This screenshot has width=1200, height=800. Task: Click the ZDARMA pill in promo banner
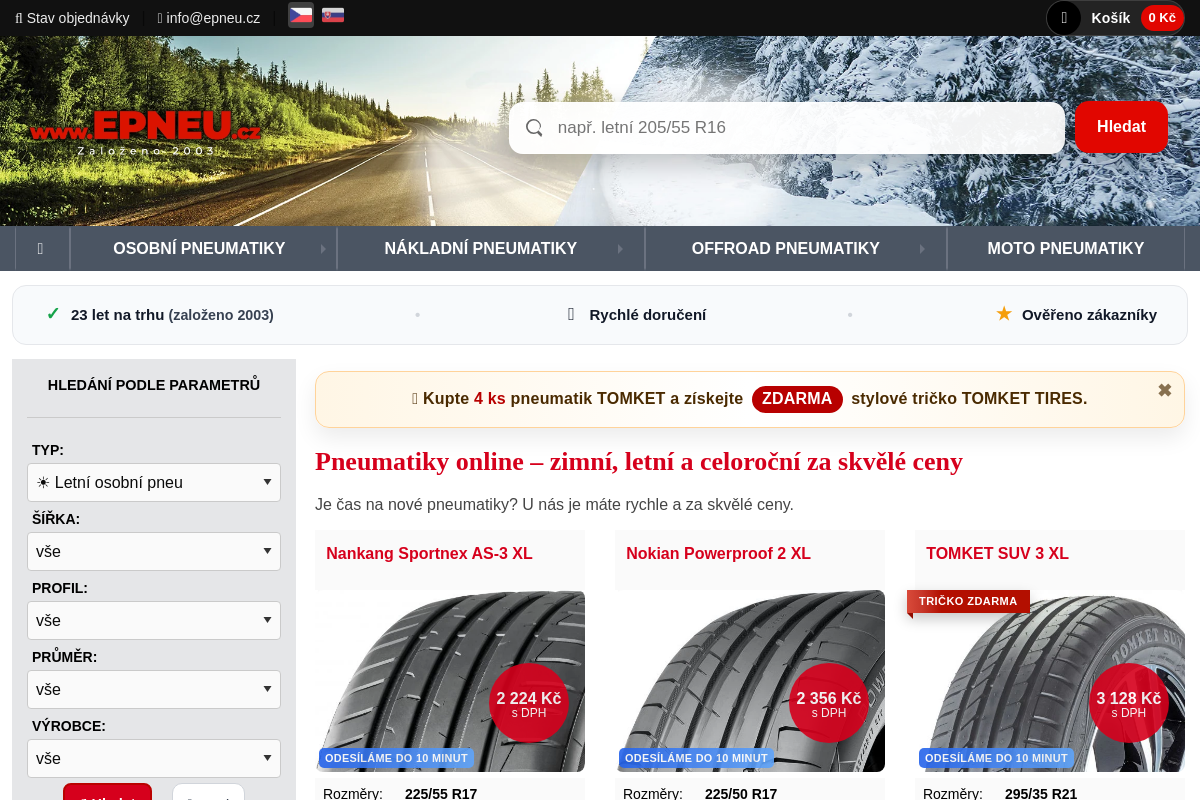[797, 398]
